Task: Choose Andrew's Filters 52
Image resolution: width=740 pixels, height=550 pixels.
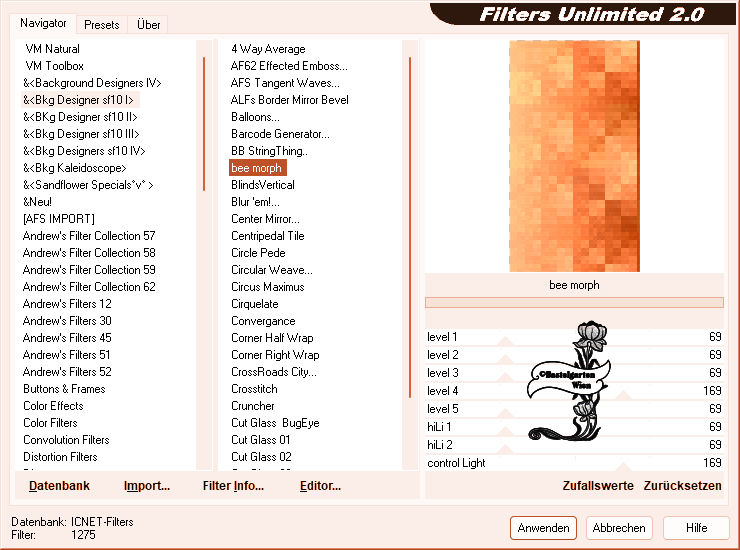Action: [67, 372]
